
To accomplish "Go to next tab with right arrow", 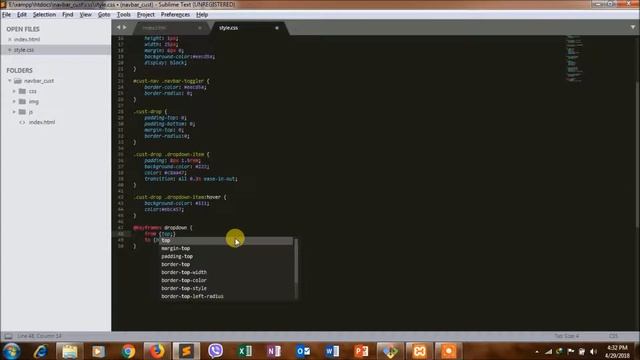I will point(125,27).
